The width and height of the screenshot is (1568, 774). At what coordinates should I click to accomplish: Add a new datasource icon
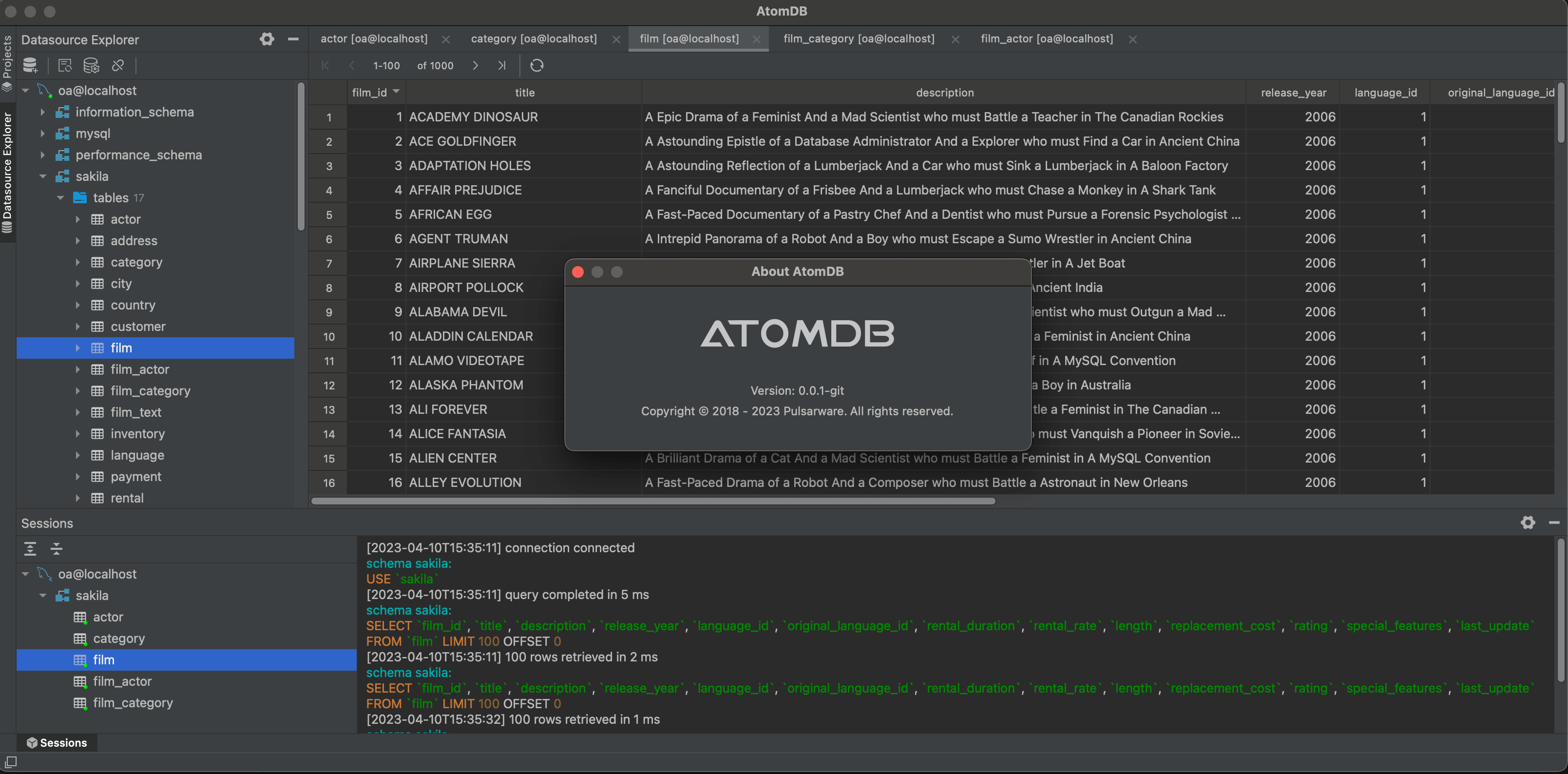(x=30, y=65)
